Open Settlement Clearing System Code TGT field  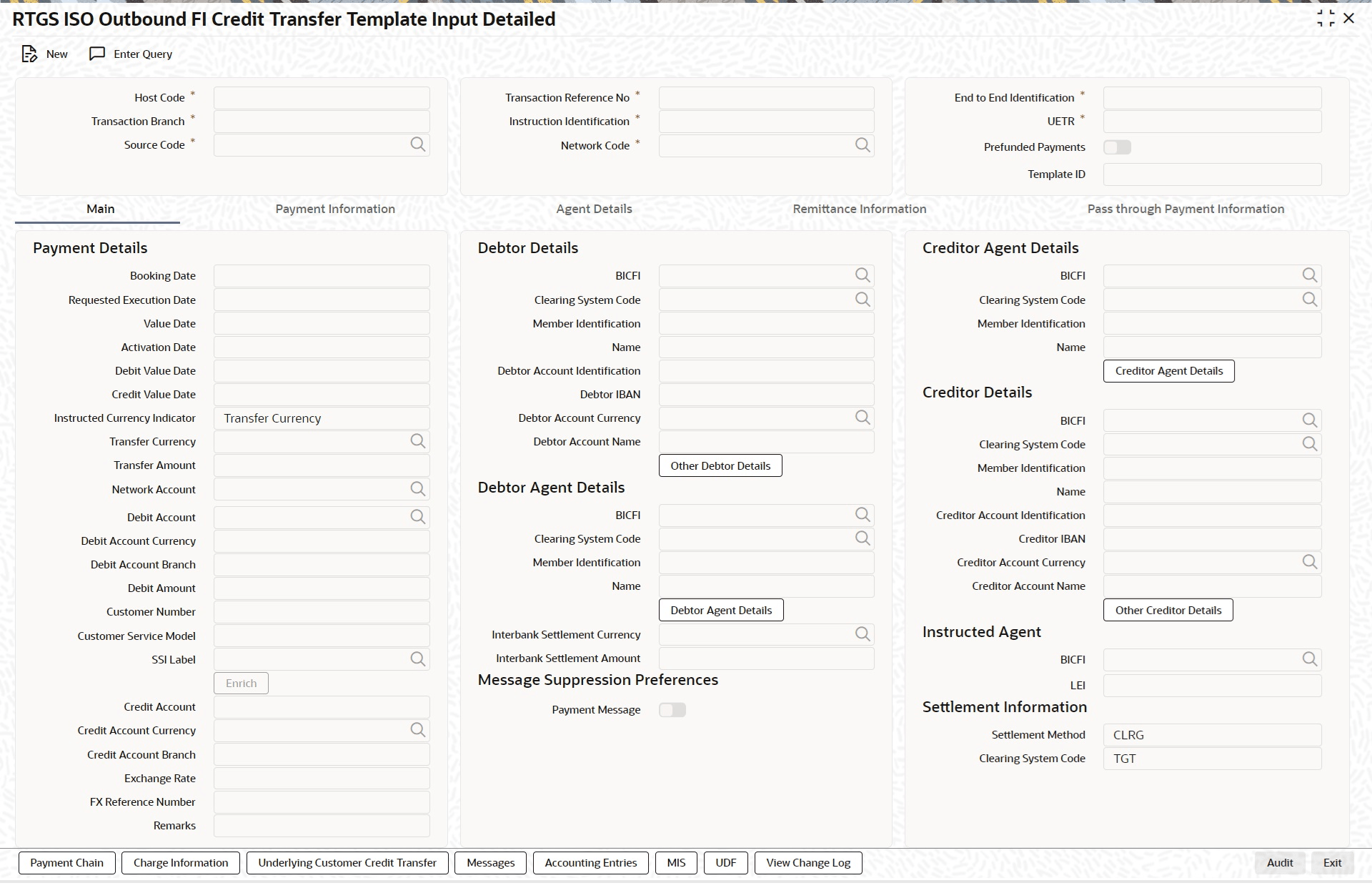coord(1212,759)
